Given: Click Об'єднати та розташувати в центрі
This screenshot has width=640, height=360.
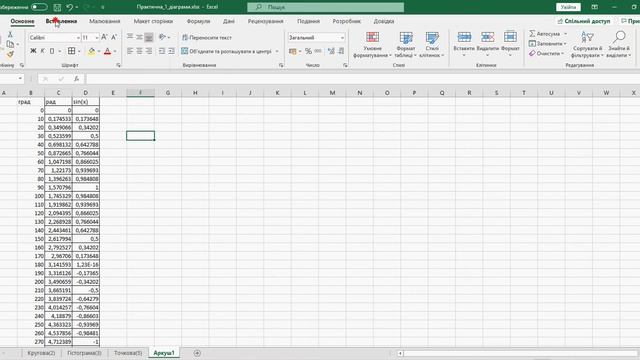Looking at the screenshot, I should (x=227, y=51).
